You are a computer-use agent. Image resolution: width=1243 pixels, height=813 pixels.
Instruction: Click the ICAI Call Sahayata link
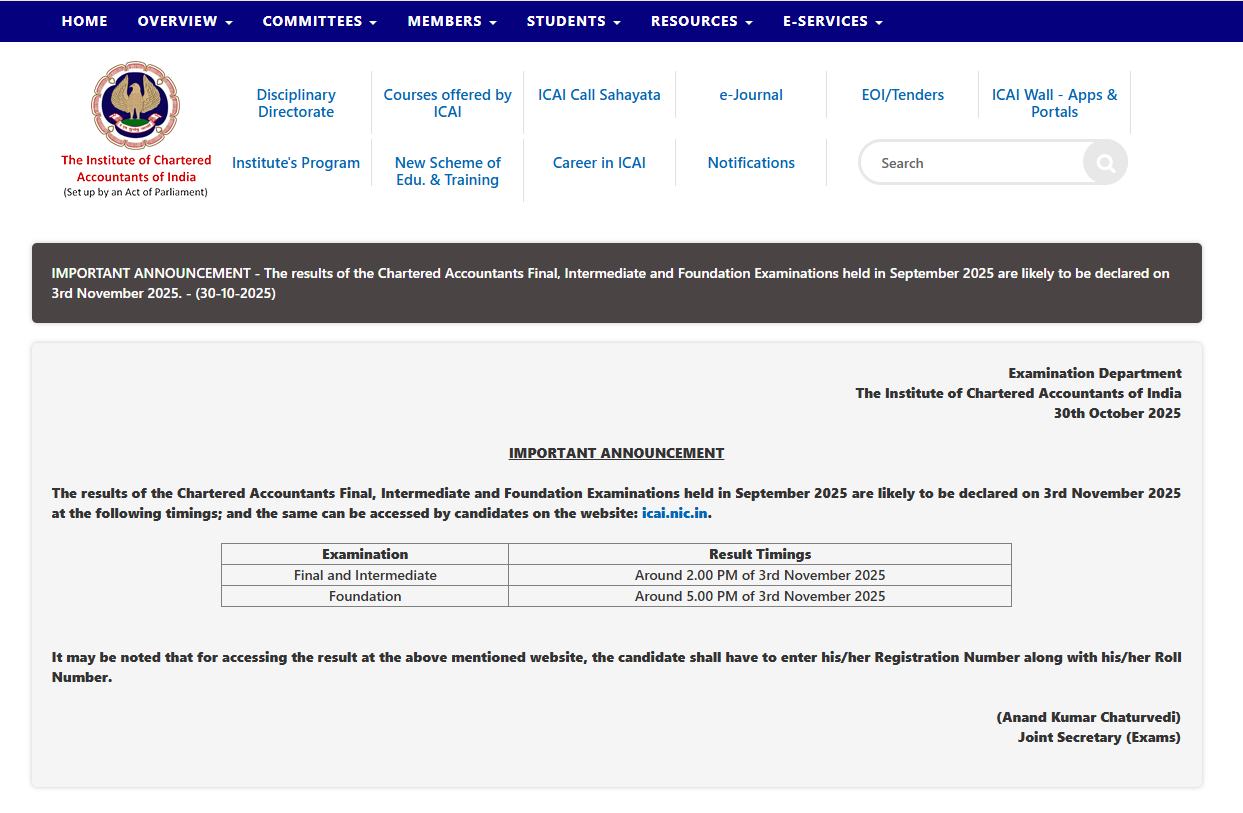599,94
